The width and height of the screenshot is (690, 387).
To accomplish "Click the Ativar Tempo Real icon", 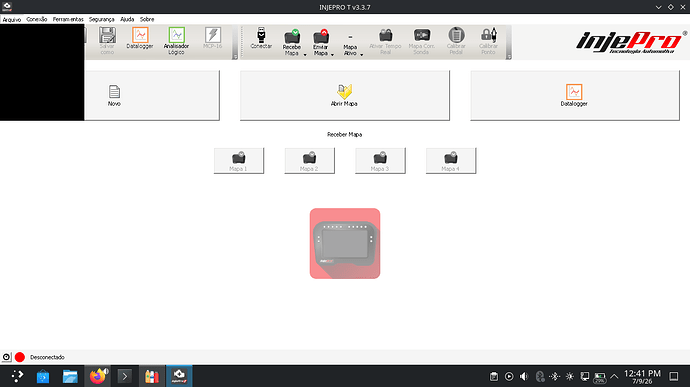I will 385,35.
